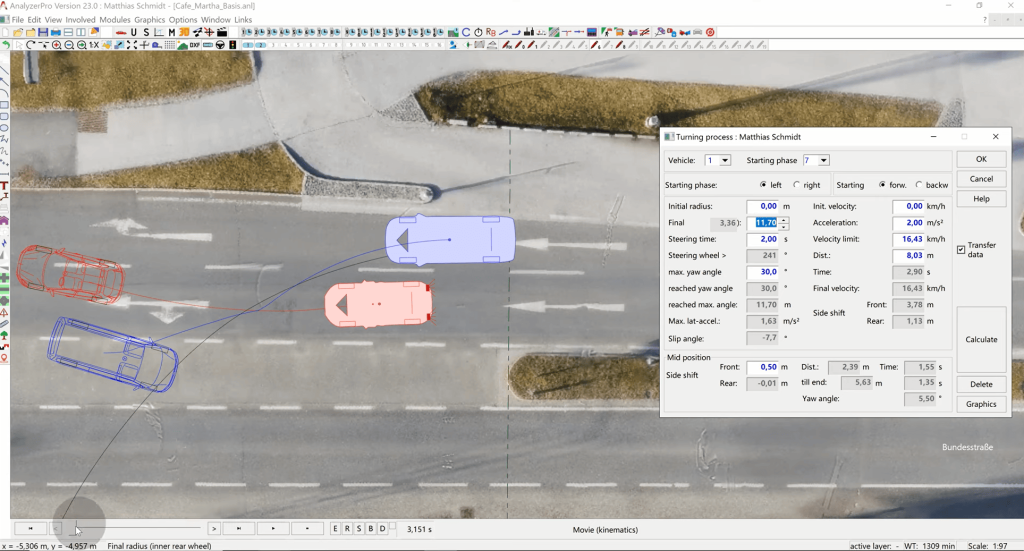1024x551 pixels.
Task: Open the DXF import toolbar icon
Action: click(x=194, y=45)
